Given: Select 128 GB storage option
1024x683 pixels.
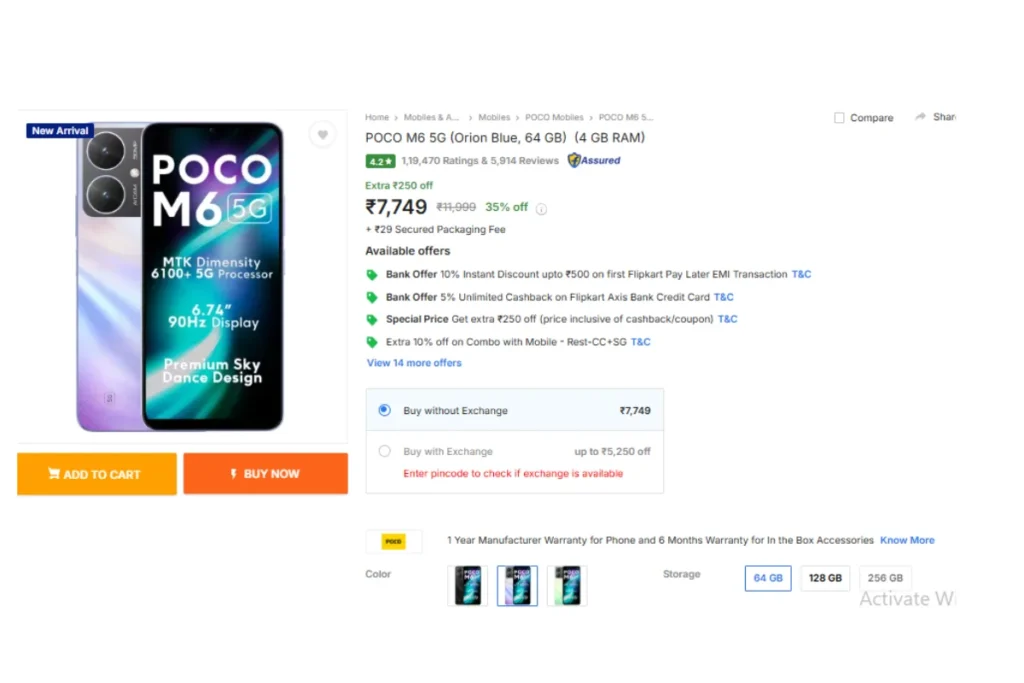Looking at the screenshot, I should point(825,578).
